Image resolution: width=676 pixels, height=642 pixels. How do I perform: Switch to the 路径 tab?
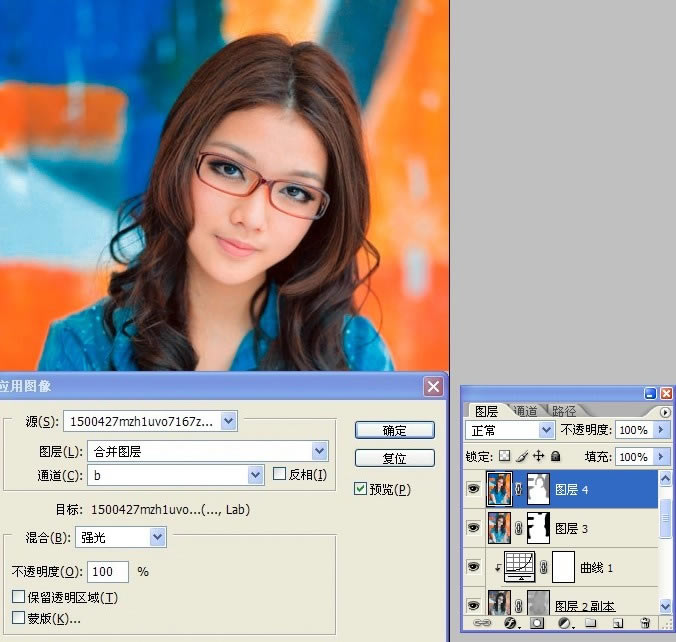[x=564, y=411]
